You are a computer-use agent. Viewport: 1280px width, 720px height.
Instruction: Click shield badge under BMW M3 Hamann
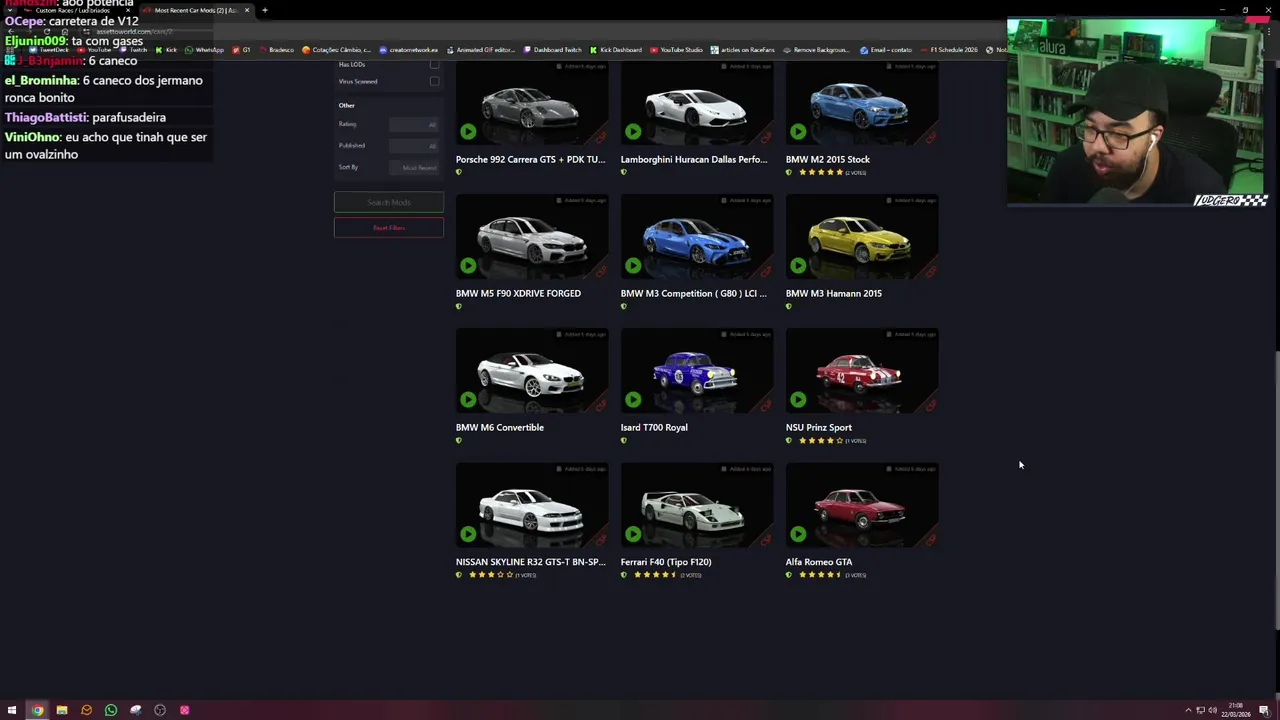pyautogui.click(x=789, y=306)
